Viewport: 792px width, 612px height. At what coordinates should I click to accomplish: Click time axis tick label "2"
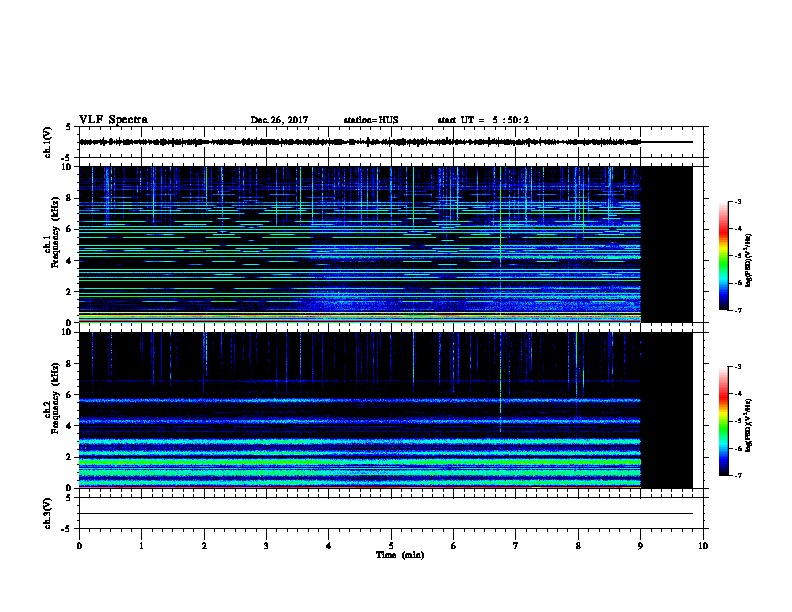204,546
